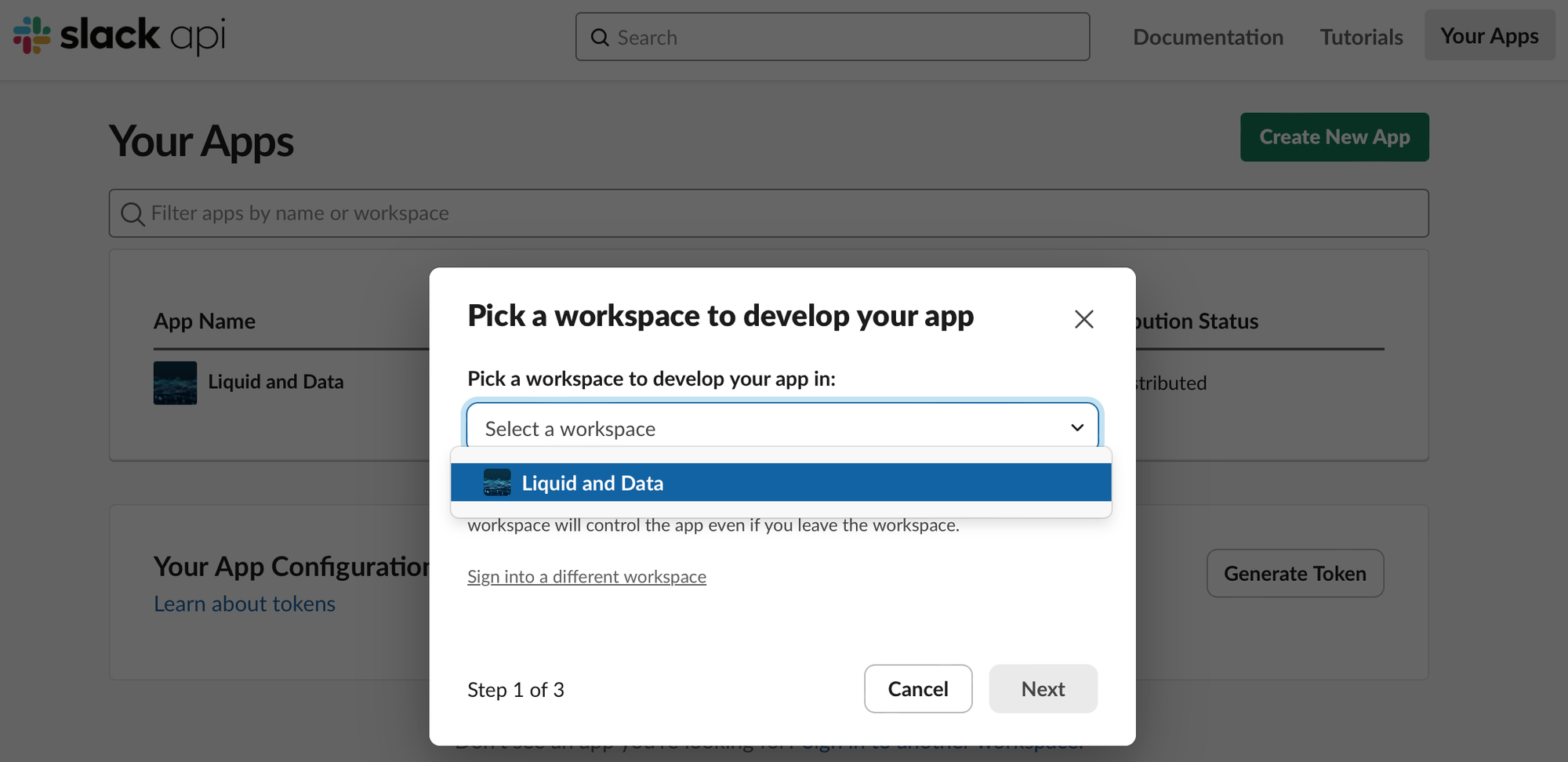Click the App Name column header
The image size is (1568, 762).
tap(205, 321)
